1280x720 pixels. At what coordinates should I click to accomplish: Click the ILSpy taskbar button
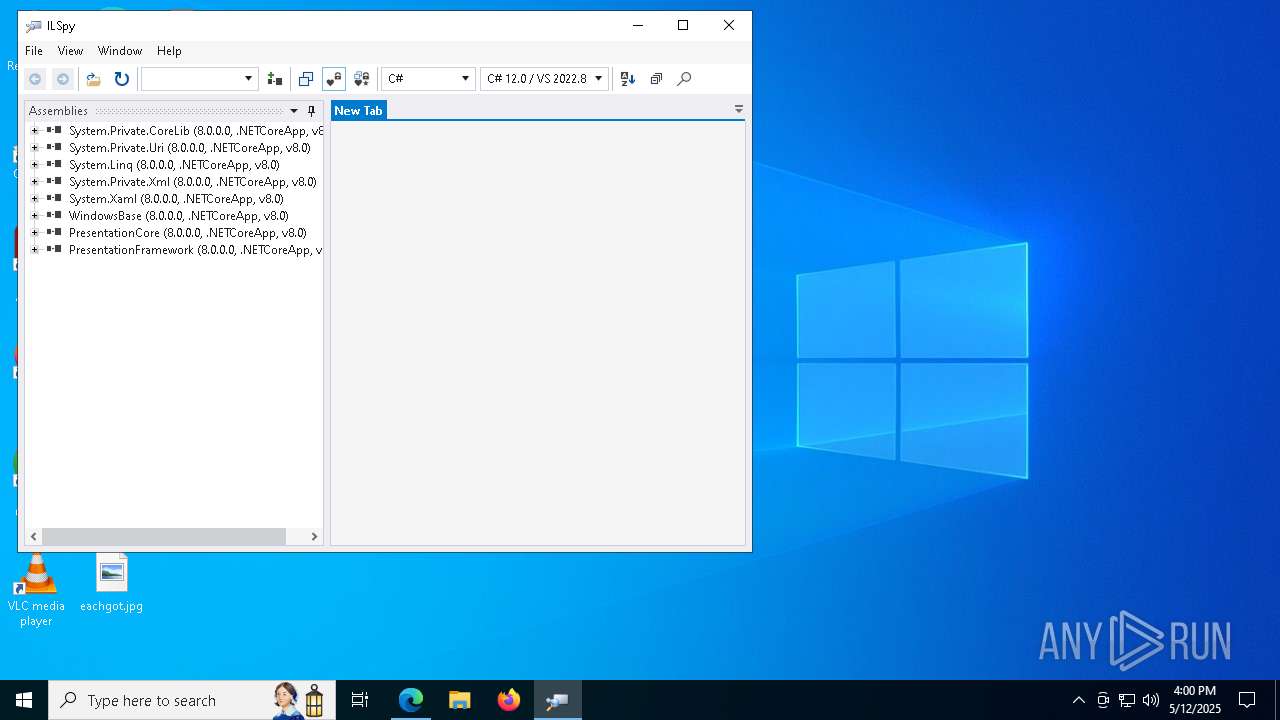558,700
